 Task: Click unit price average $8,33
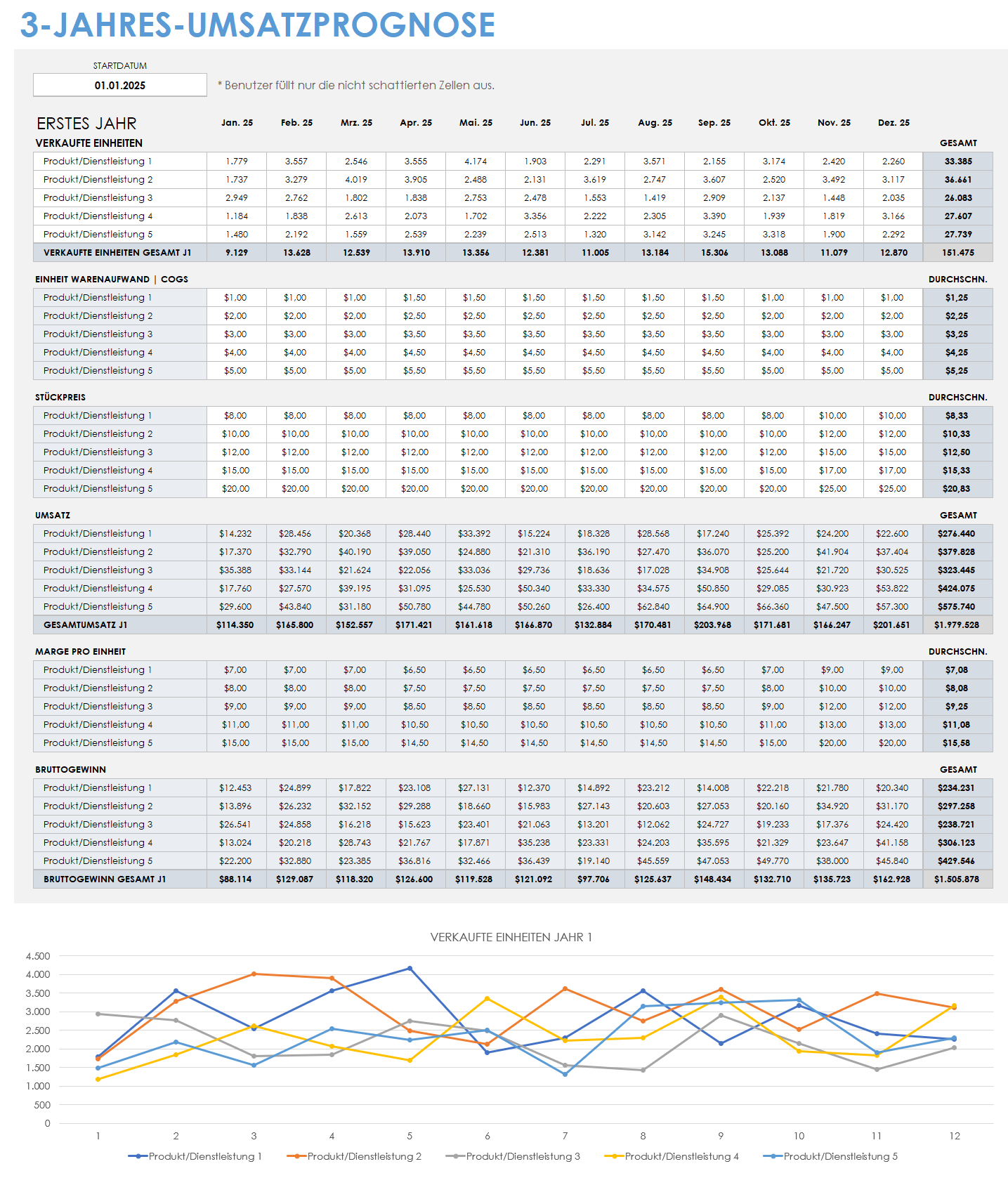tap(958, 416)
